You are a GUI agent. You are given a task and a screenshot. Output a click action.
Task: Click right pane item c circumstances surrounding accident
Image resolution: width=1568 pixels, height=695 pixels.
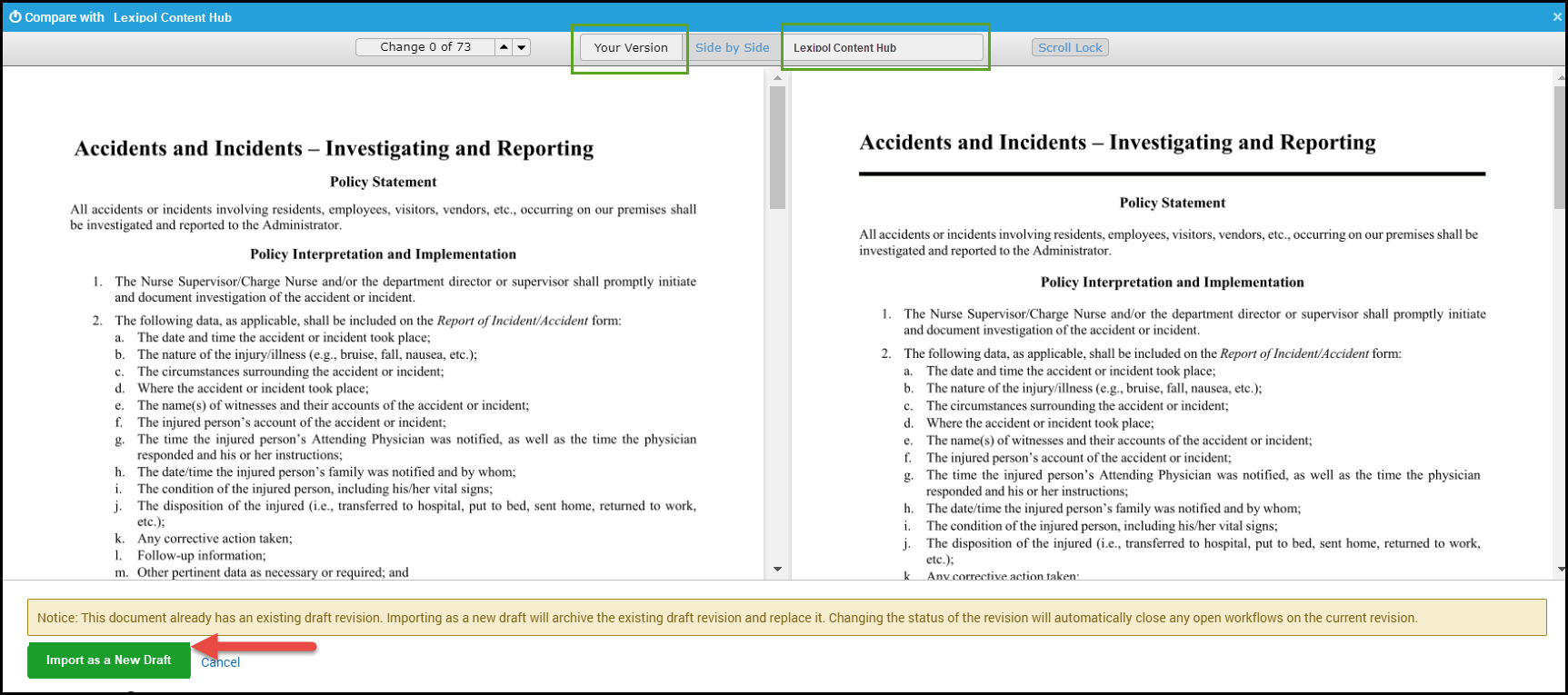tap(1077, 406)
